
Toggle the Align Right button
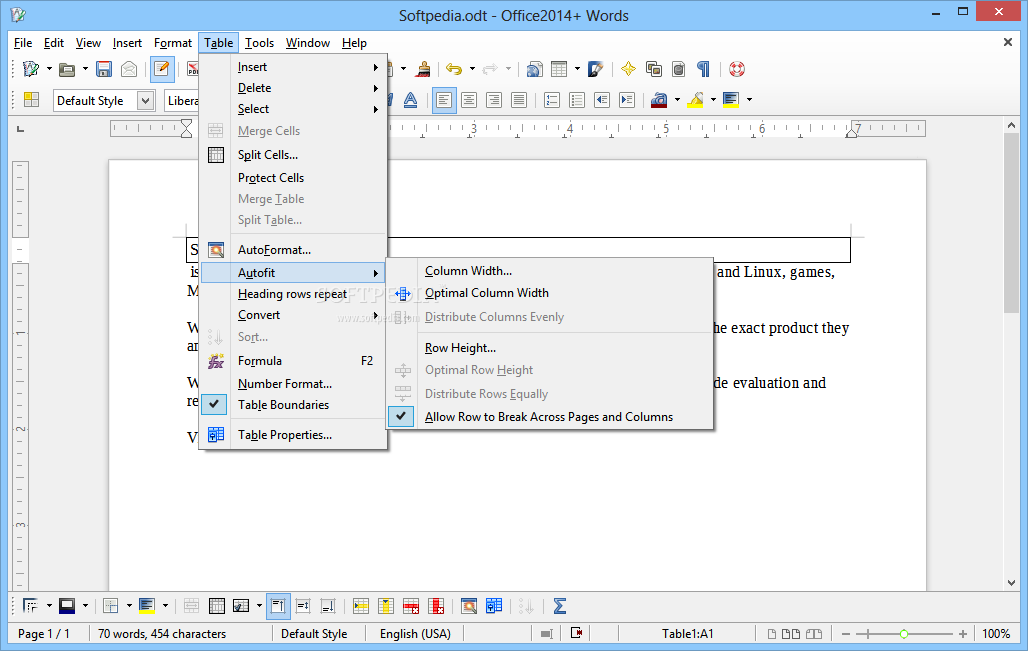pyautogui.click(x=494, y=100)
